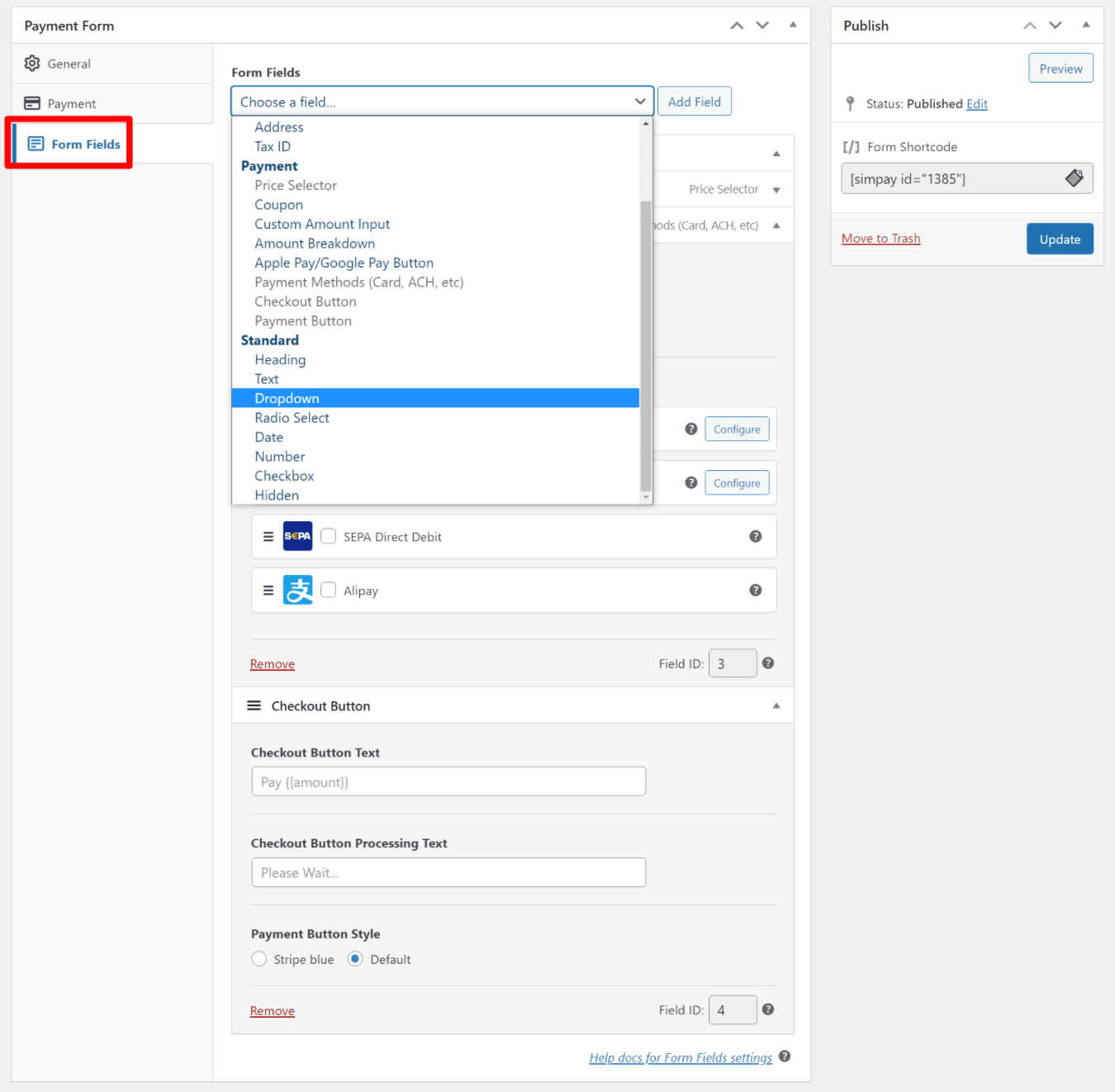Select Coupon field option

(x=279, y=205)
